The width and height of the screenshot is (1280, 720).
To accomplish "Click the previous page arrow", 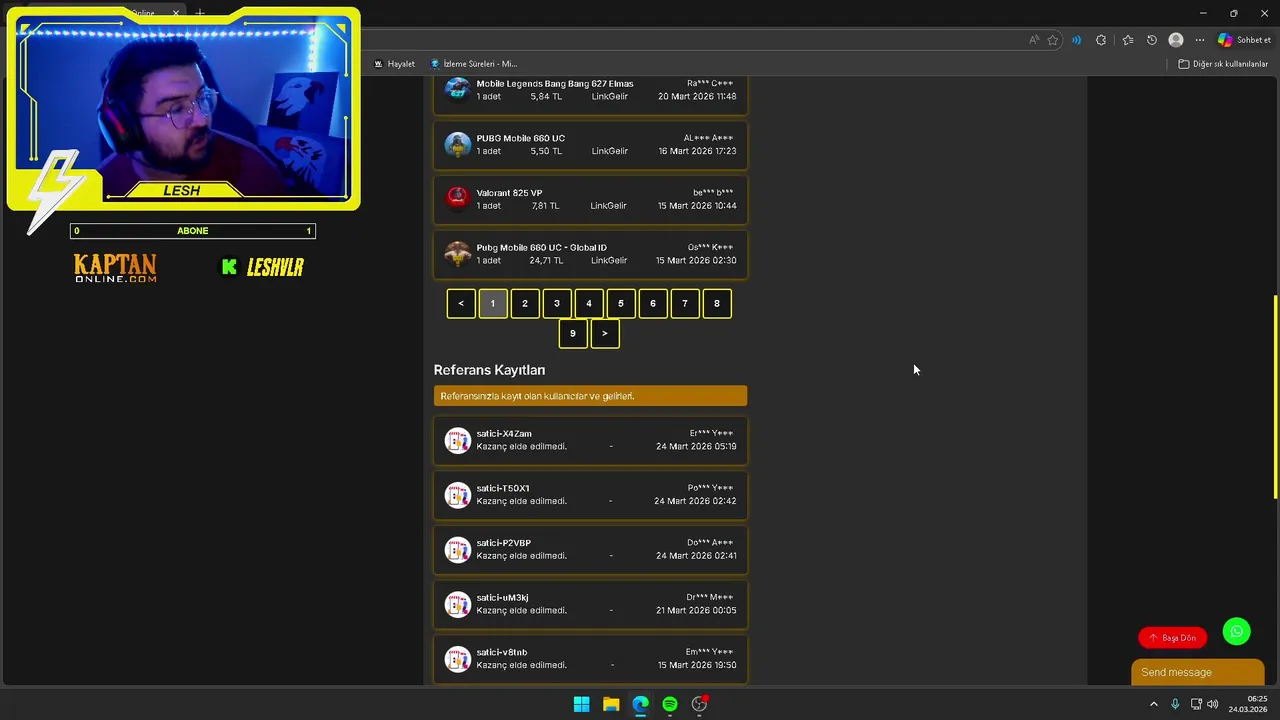I will 461,303.
